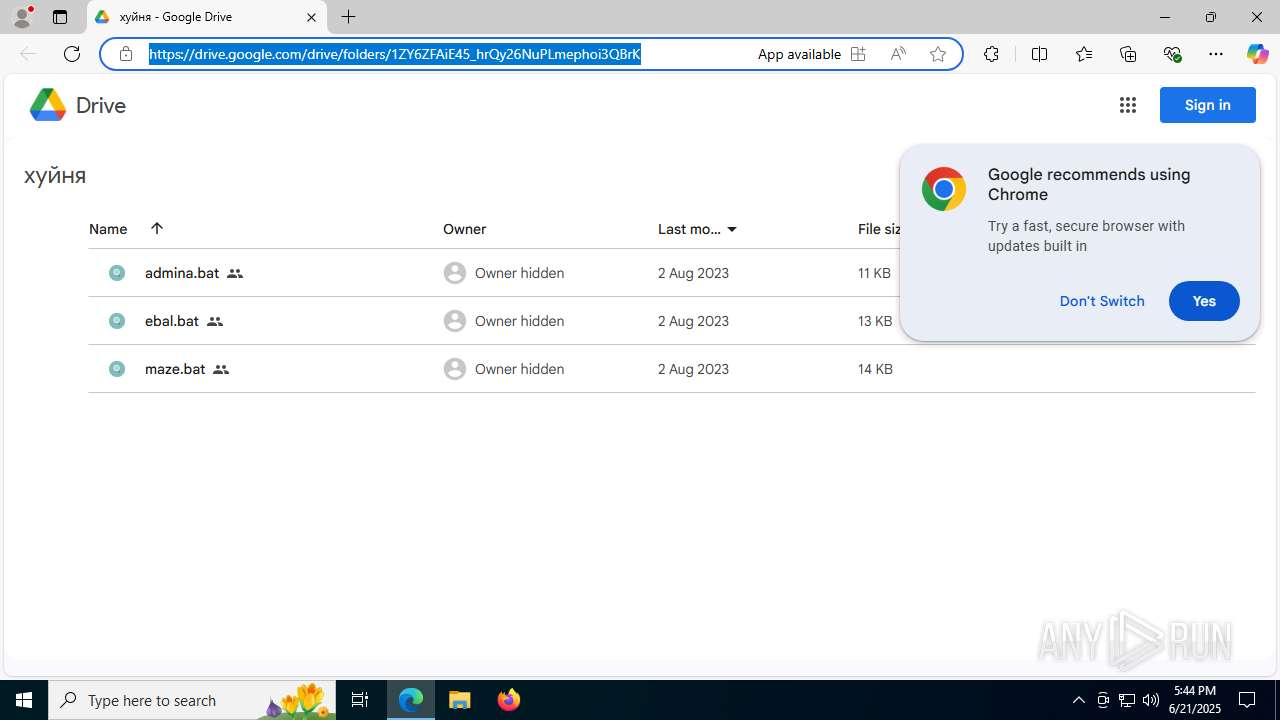Sign in to Google Drive
The height and width of the screenshot is (720, 1280).
click(1208, 105)
